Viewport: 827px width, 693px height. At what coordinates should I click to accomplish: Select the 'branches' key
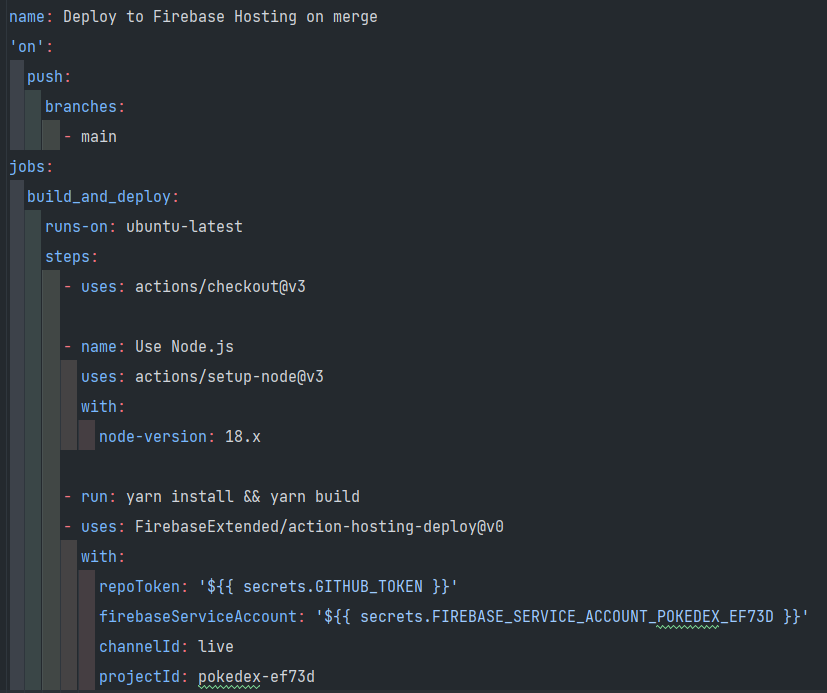pos(81,107)
